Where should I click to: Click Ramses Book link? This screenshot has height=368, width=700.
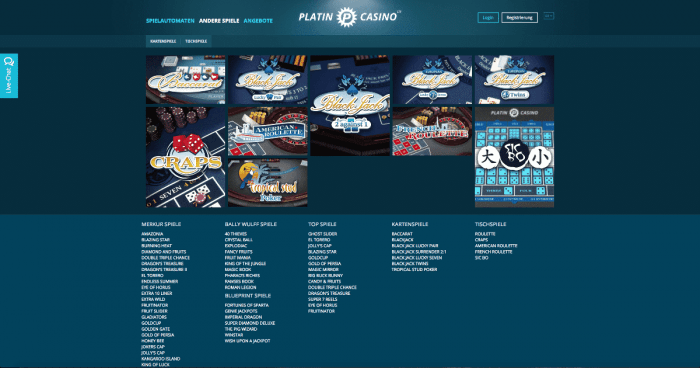pyautogui.click(x=239, y=281)
